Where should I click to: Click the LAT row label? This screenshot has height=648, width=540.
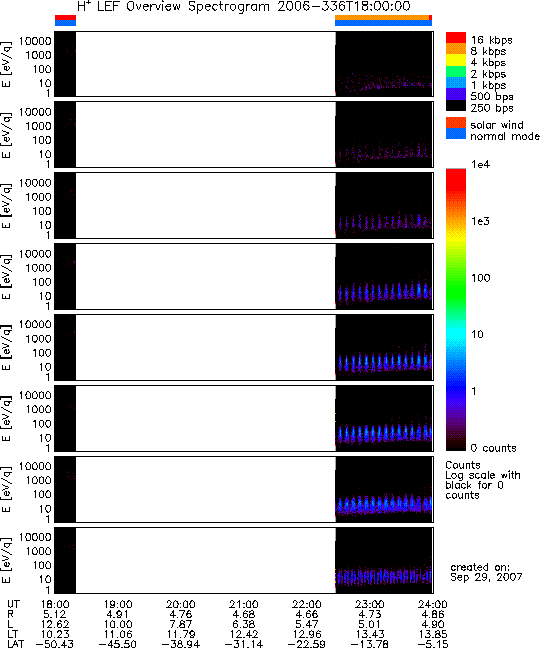16,644
